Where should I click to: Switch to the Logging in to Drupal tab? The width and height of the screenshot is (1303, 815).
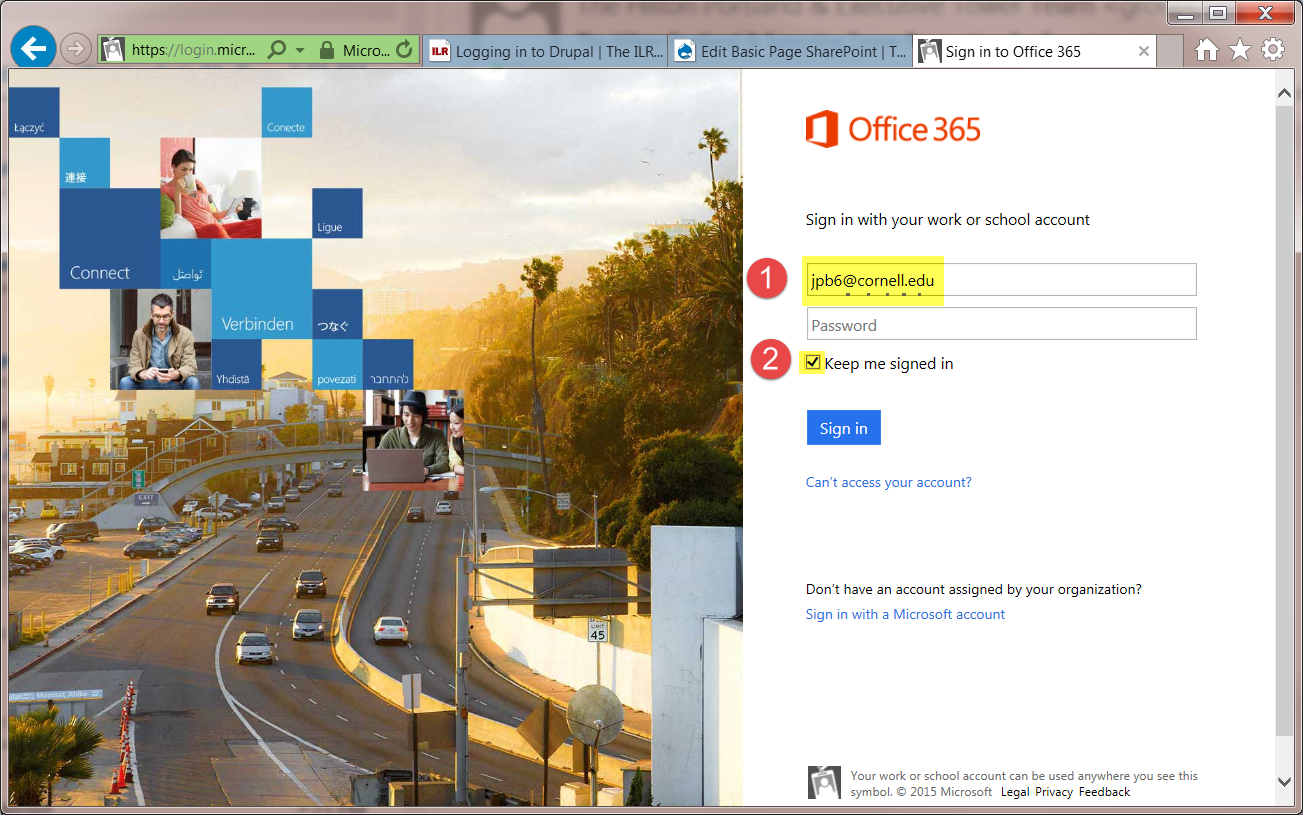pyautogui.click(x=545, y=52)
